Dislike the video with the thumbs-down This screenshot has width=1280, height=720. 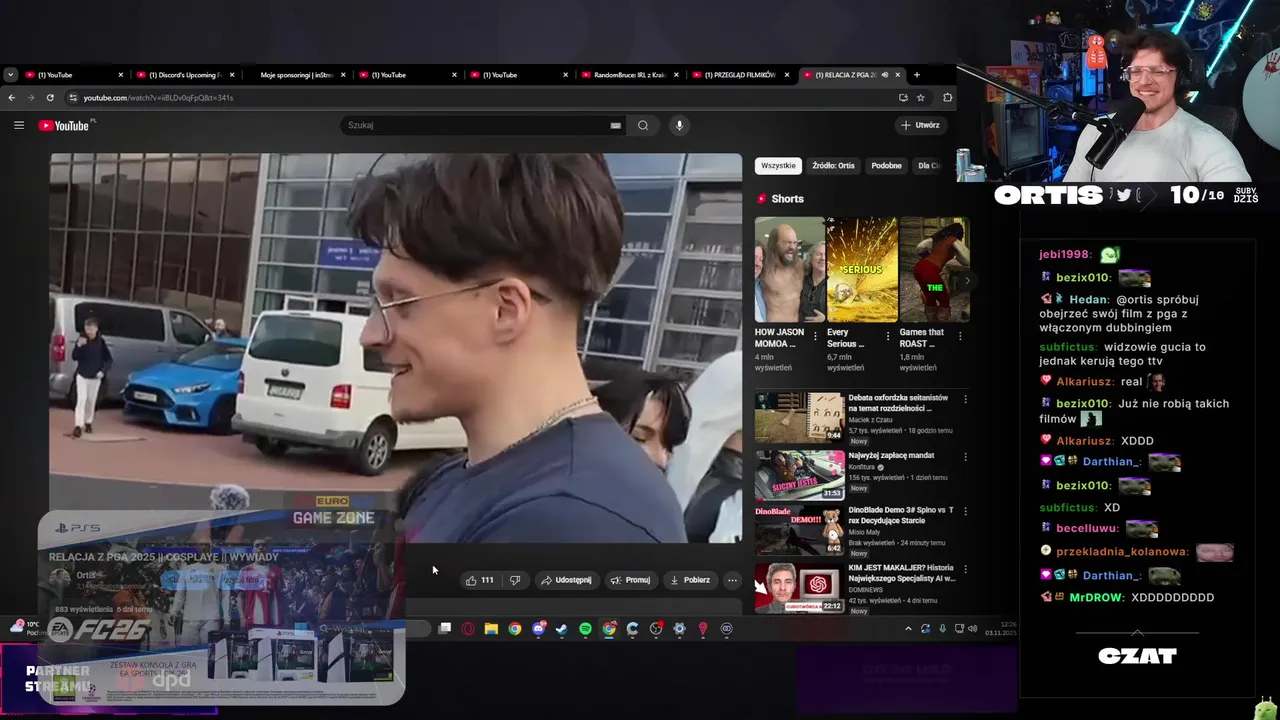click(515, 580)
